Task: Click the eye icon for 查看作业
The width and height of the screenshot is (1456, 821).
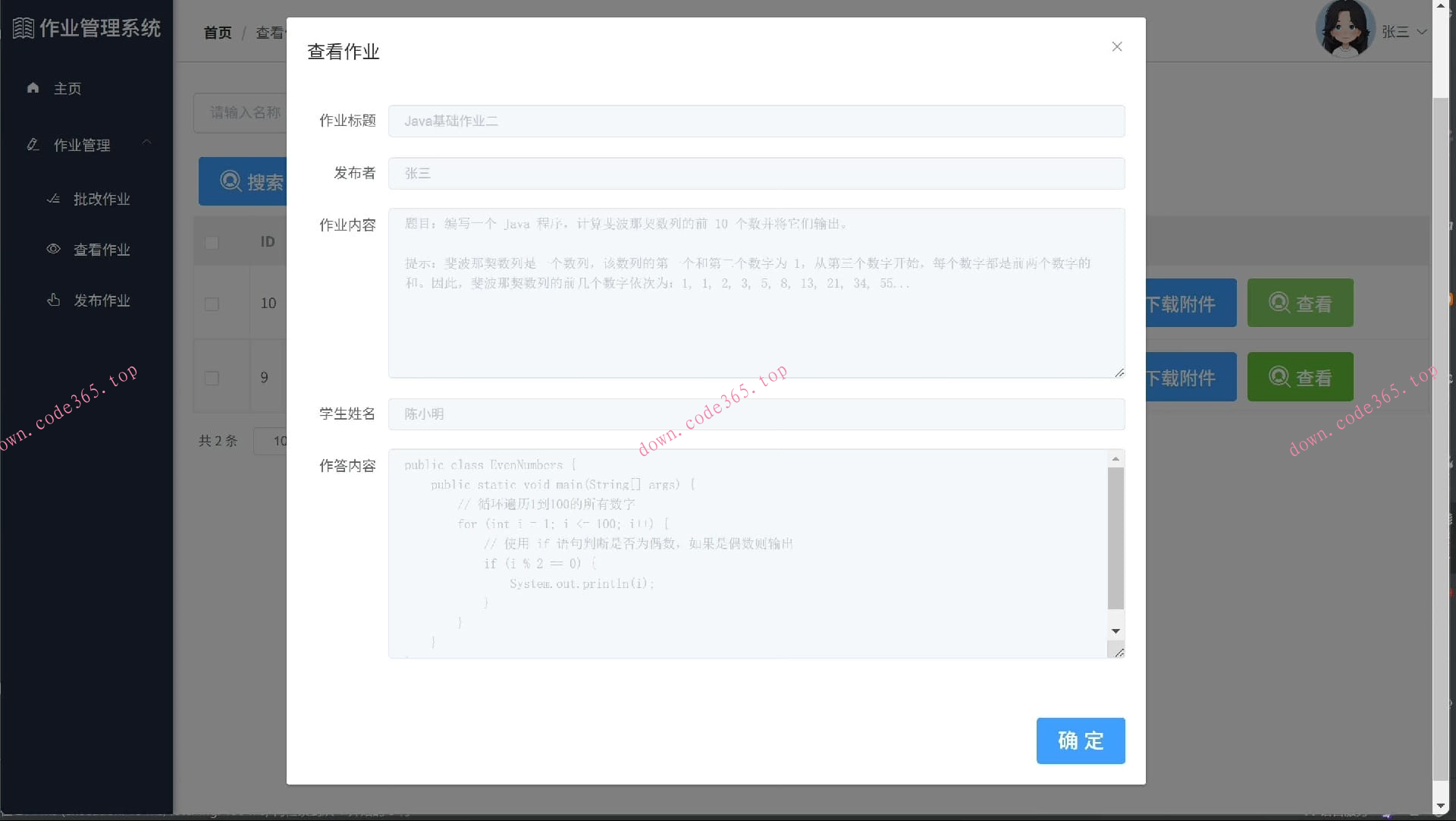Action: (x=53, y=249)
